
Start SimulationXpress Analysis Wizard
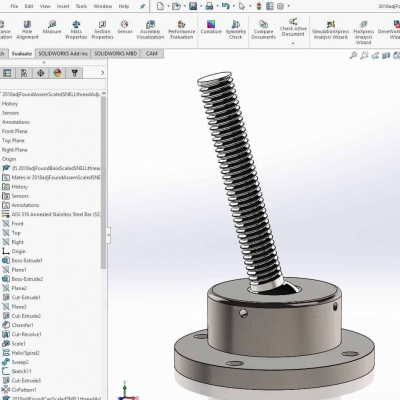tap(331, 29)
